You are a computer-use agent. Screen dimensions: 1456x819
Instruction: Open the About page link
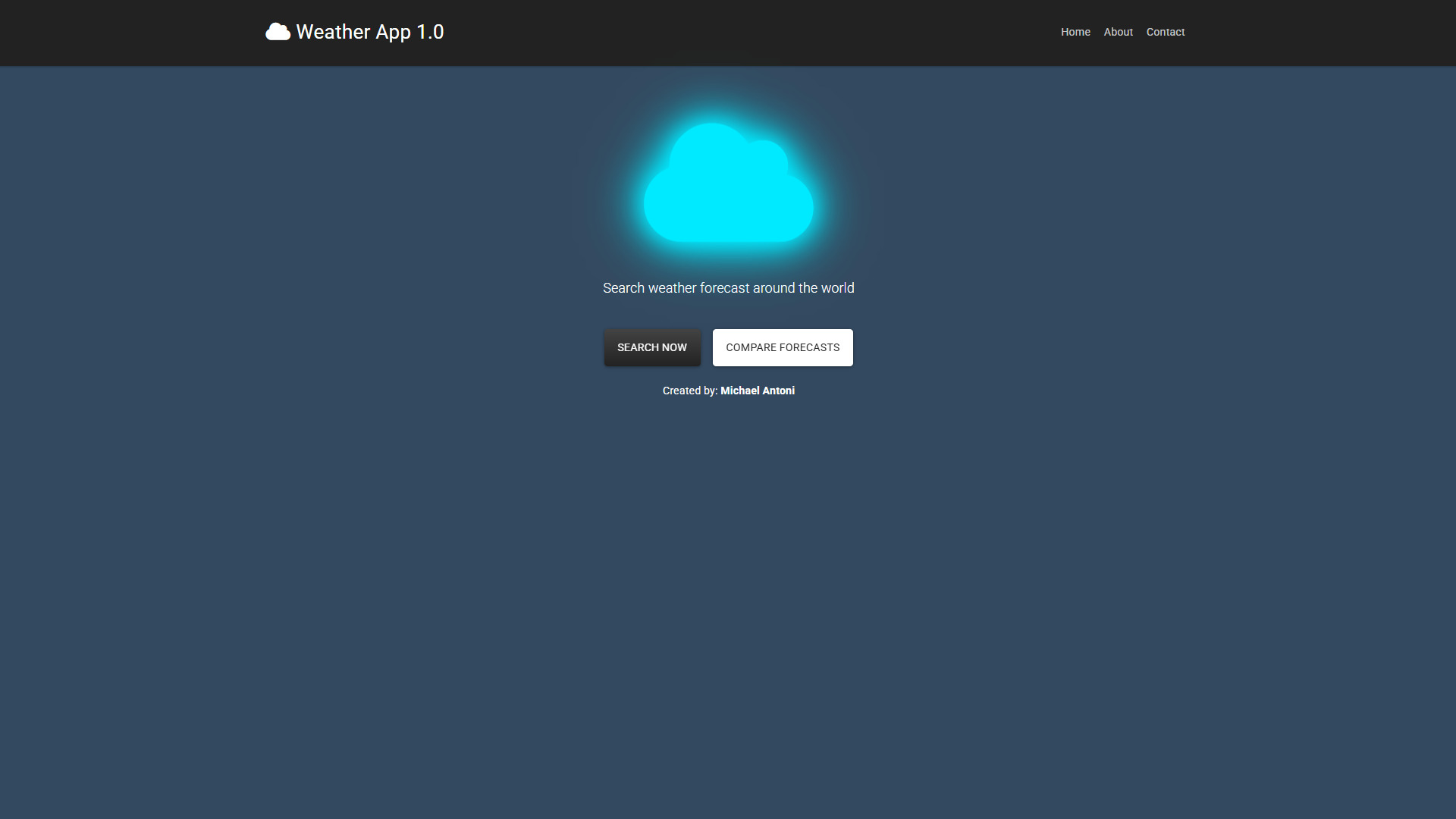pyautogui.click(x=1118, y=32)
